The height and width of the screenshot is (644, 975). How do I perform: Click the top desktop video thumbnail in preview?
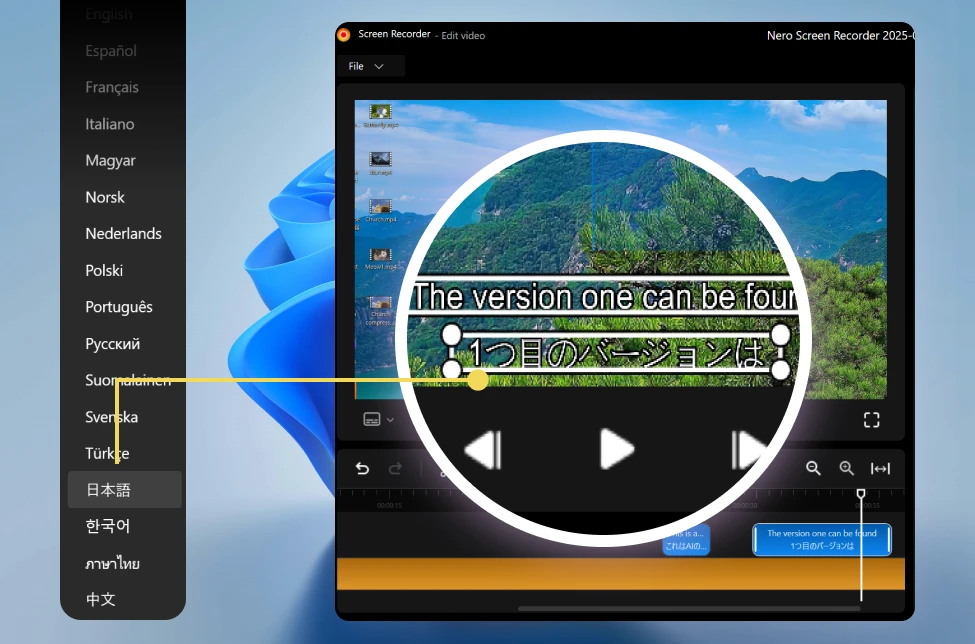coord(380,116)
